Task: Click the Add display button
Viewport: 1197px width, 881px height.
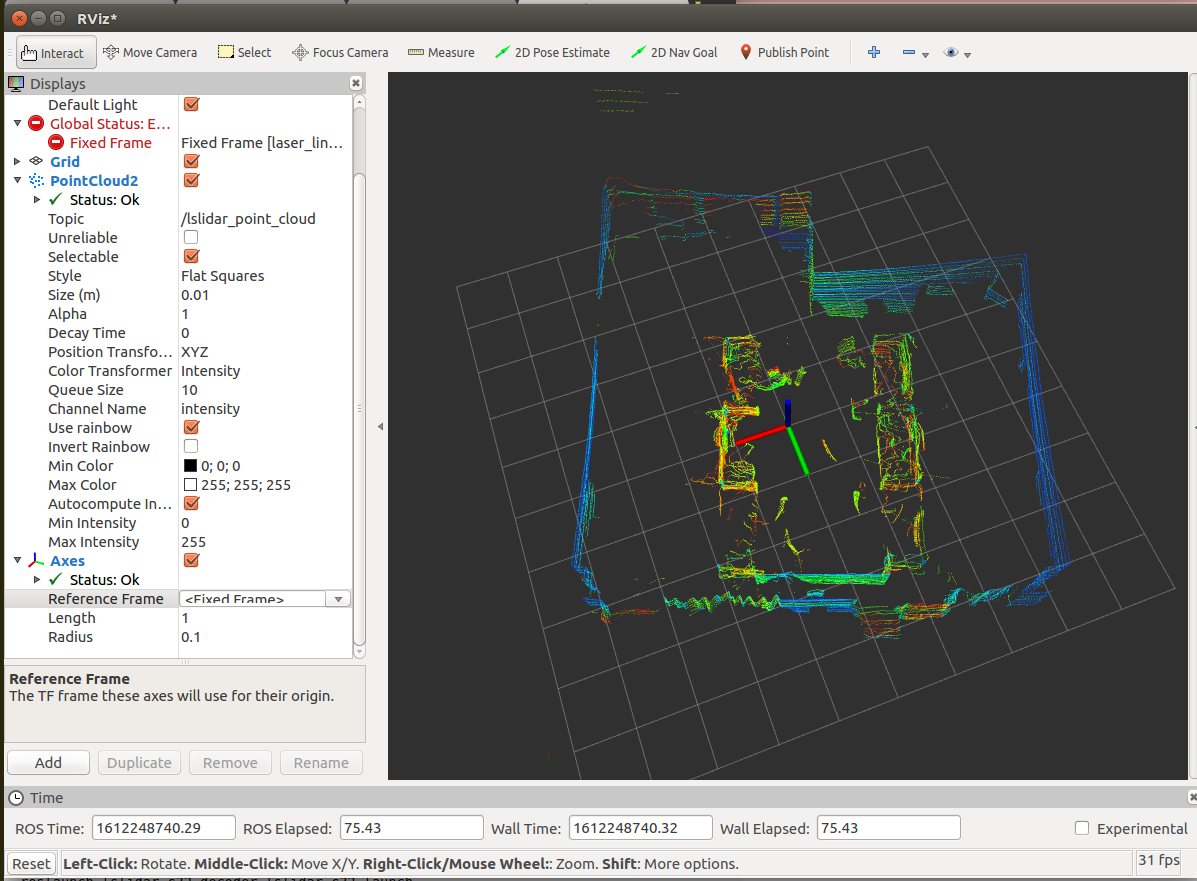Action: tap(48, 763)
